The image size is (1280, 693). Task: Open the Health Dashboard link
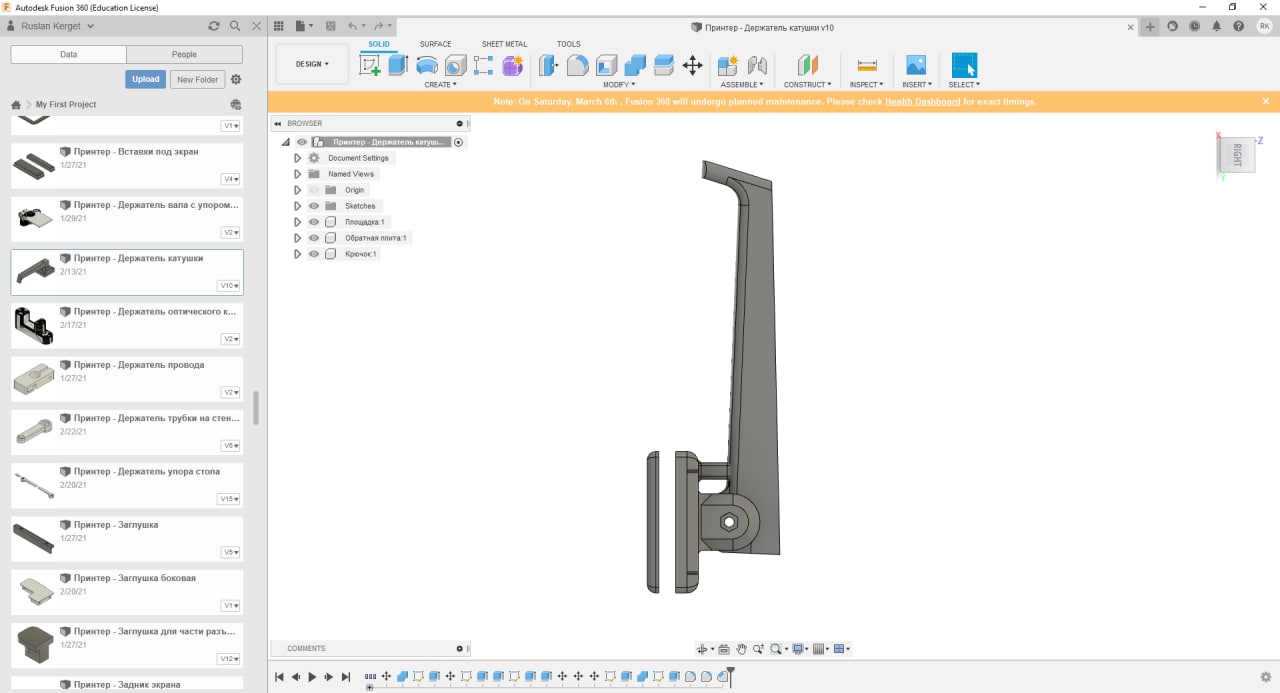922,101
